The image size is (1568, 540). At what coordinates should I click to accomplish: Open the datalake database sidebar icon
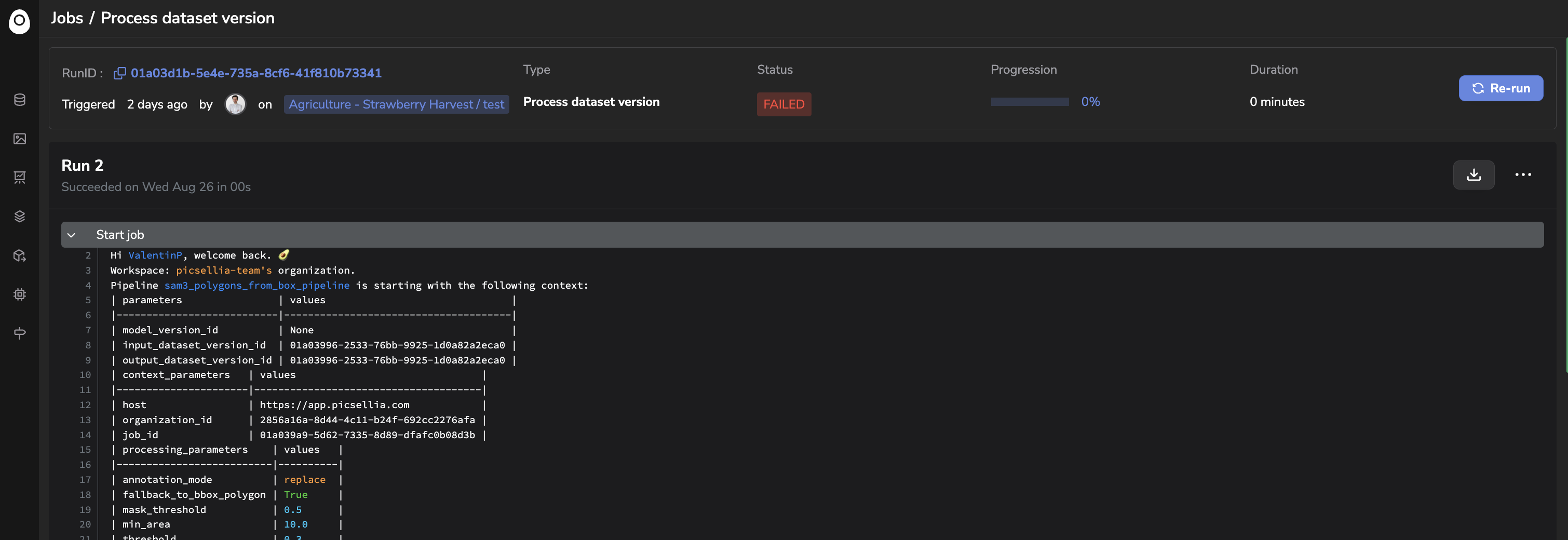tap(20, 100)
